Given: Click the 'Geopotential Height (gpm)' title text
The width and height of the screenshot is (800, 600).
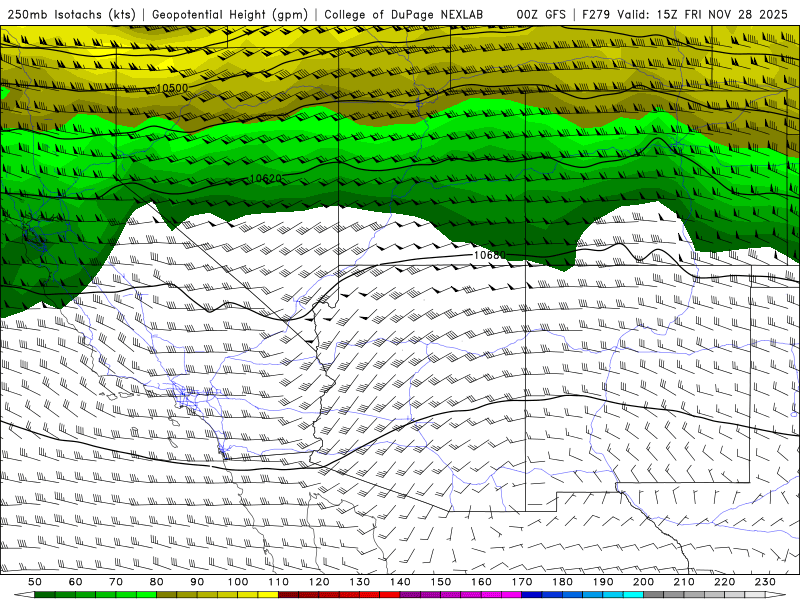Looking at the screenshot, I should 230,15.
